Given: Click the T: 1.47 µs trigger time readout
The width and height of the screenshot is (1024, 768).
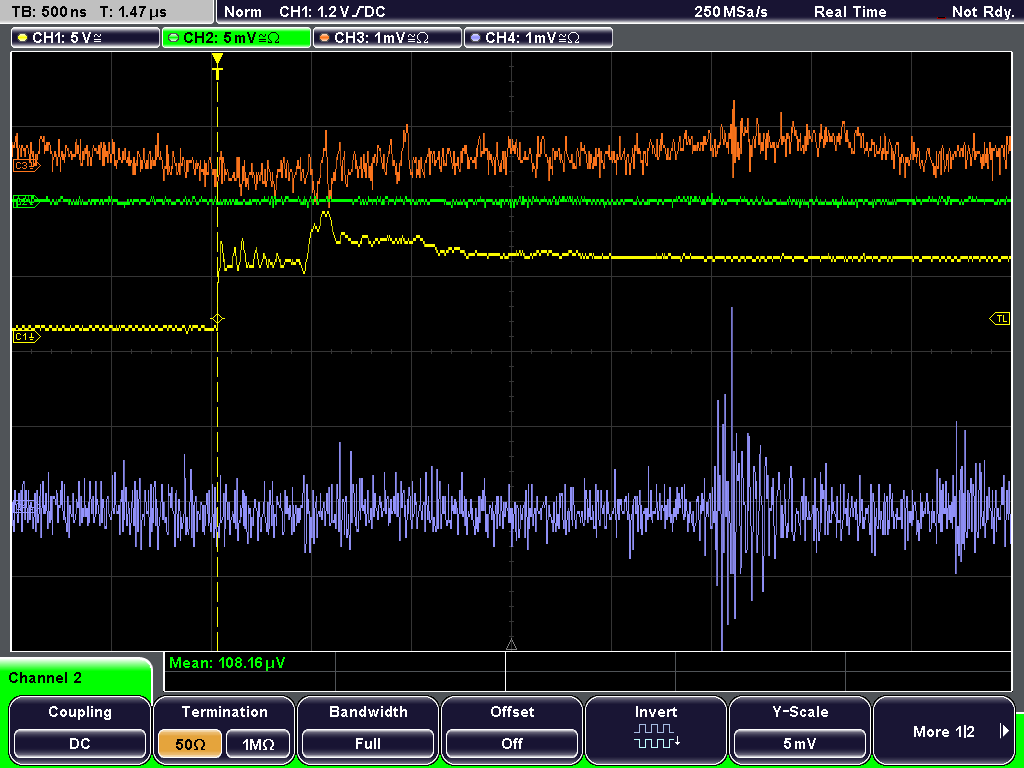Looking at the screenshot, I should (x=133, y=12).
